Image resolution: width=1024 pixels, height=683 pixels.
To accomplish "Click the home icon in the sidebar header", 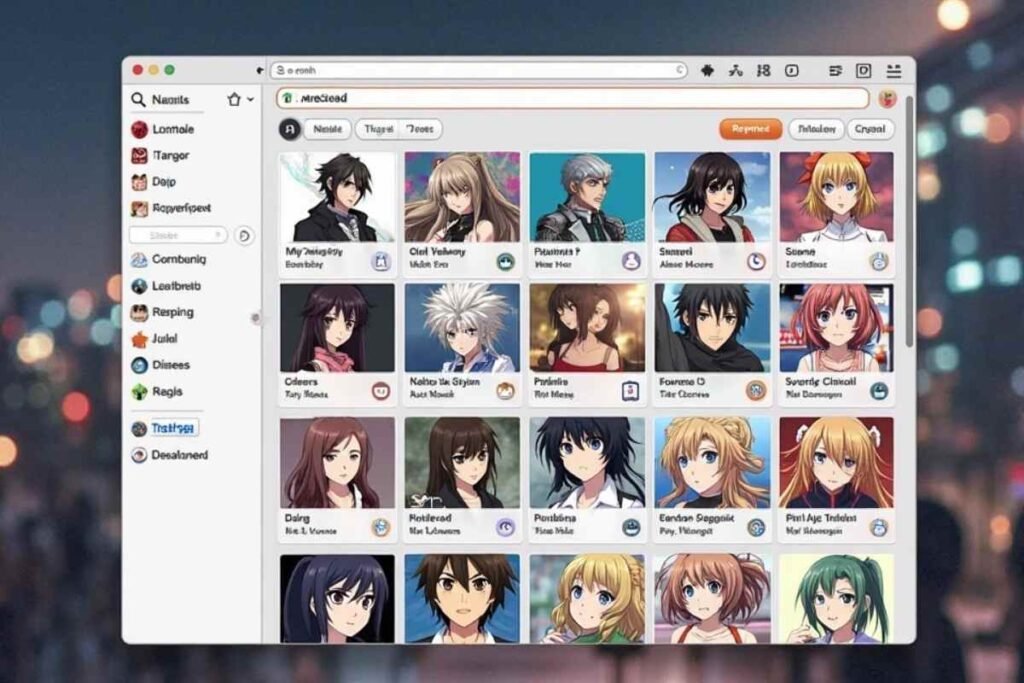I will (234, 99).
